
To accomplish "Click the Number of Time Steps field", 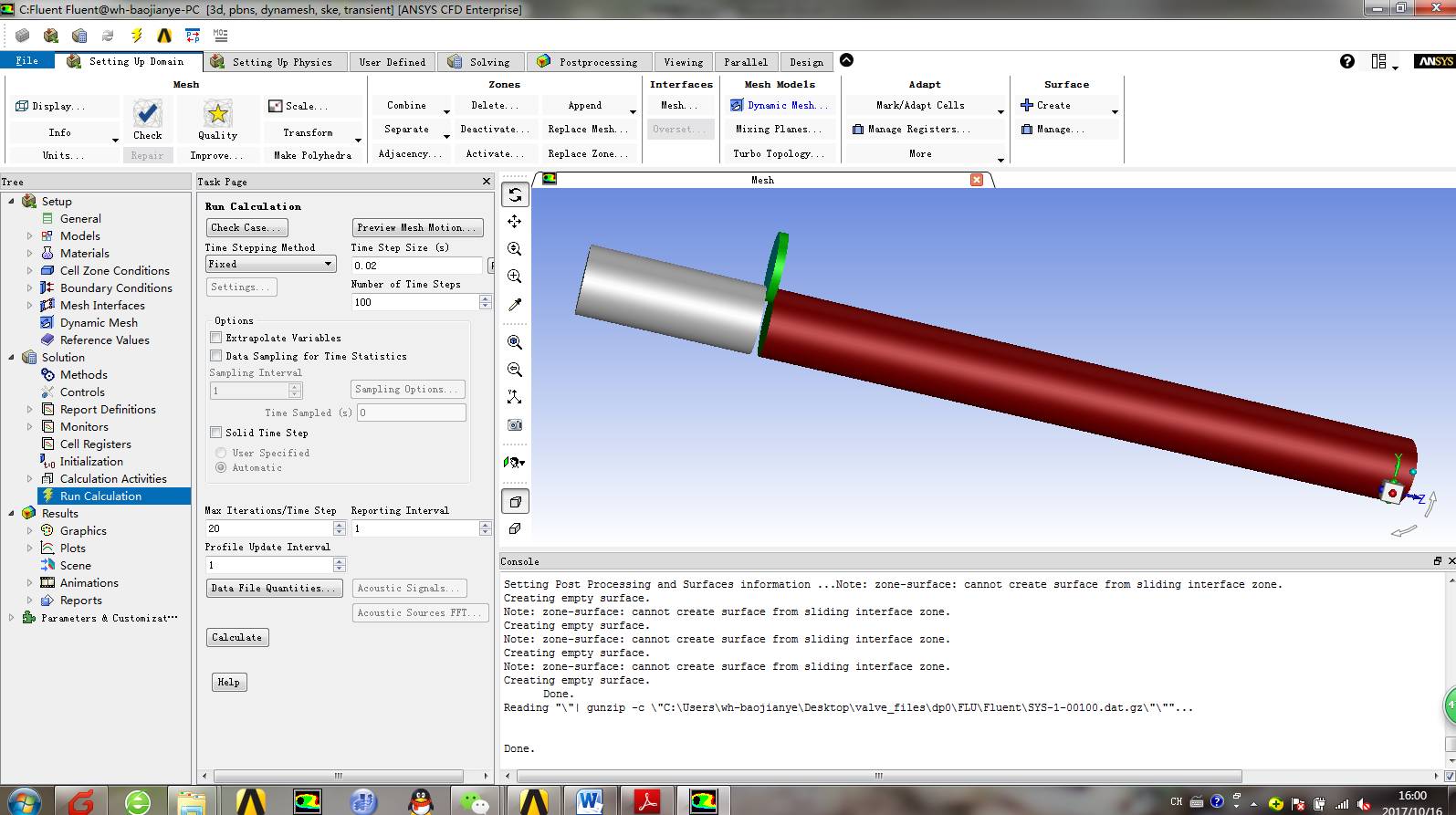I will (x=415, y=301).
